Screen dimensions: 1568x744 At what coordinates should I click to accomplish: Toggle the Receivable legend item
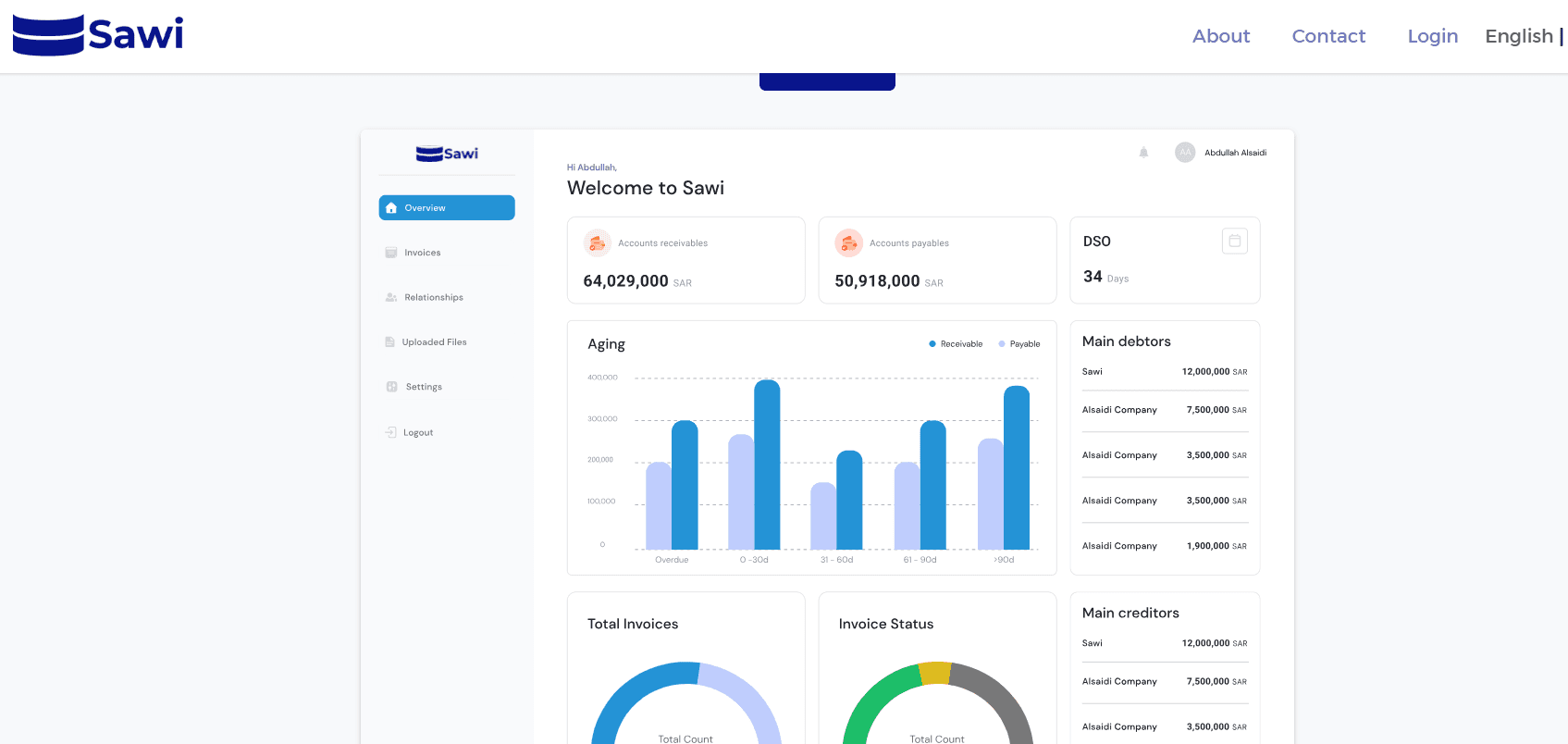tap(956, 344)
